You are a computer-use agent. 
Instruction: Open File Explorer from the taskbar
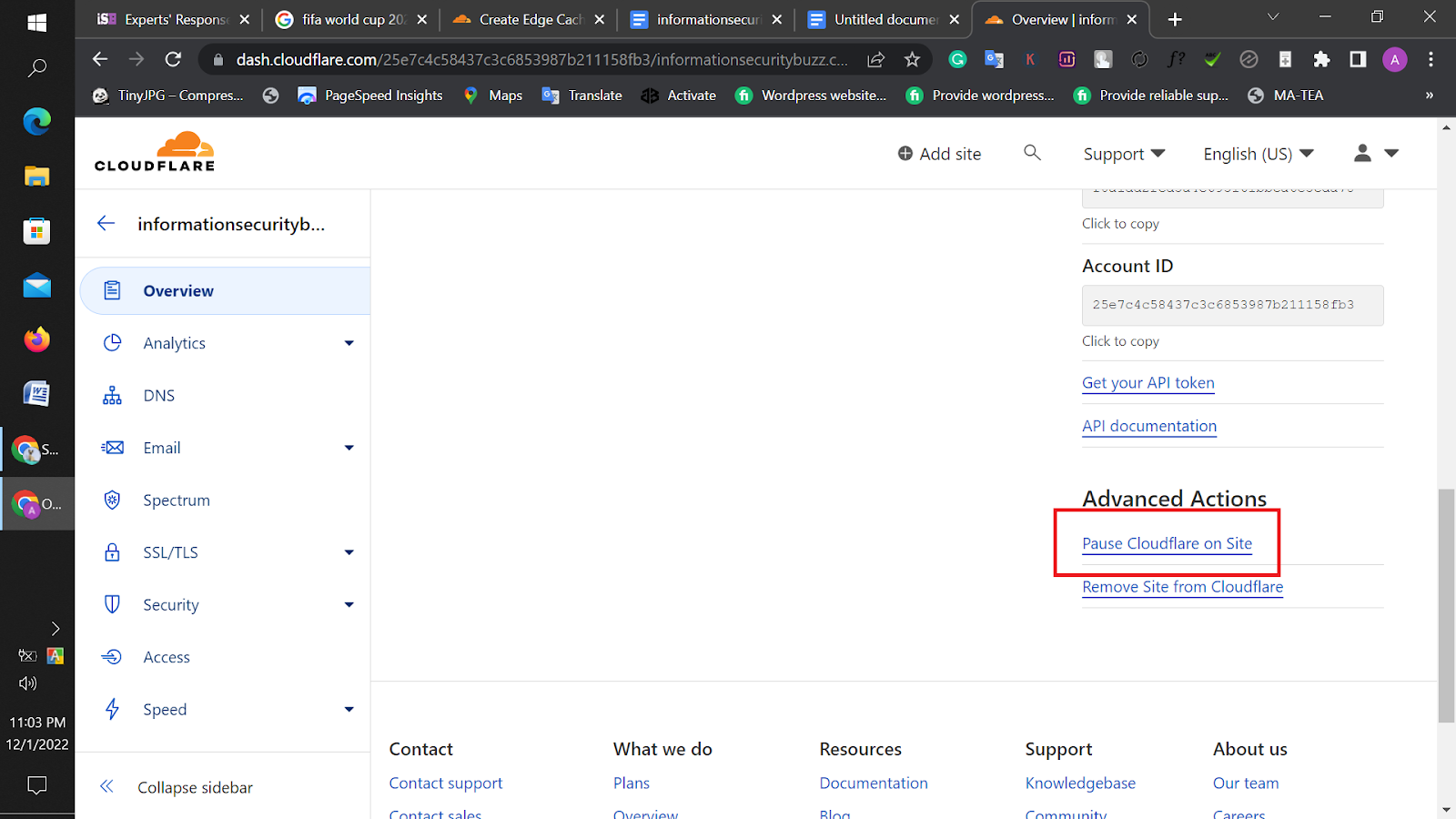click(36, 176)
